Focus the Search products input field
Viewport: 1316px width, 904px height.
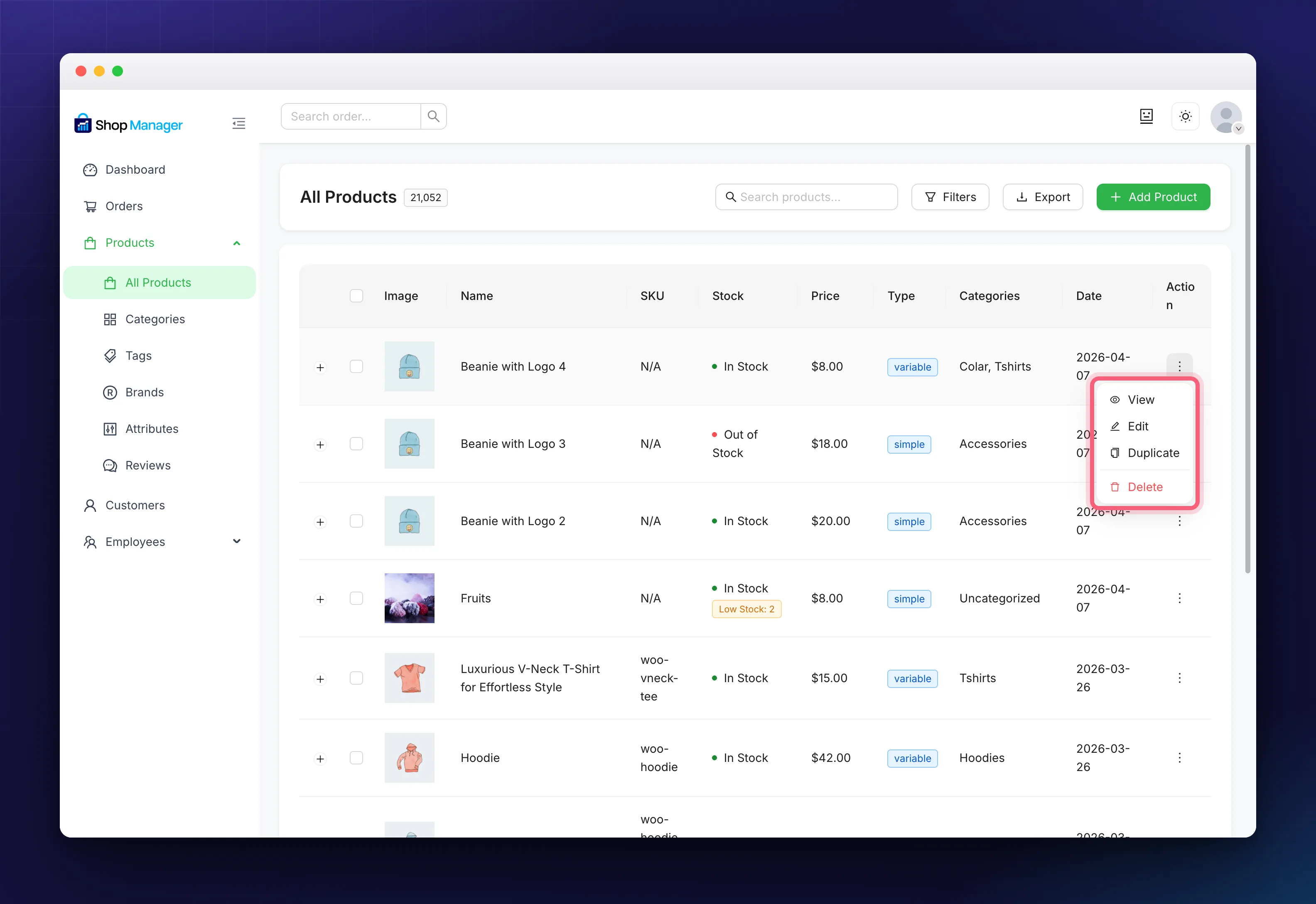tap(806, 197)
